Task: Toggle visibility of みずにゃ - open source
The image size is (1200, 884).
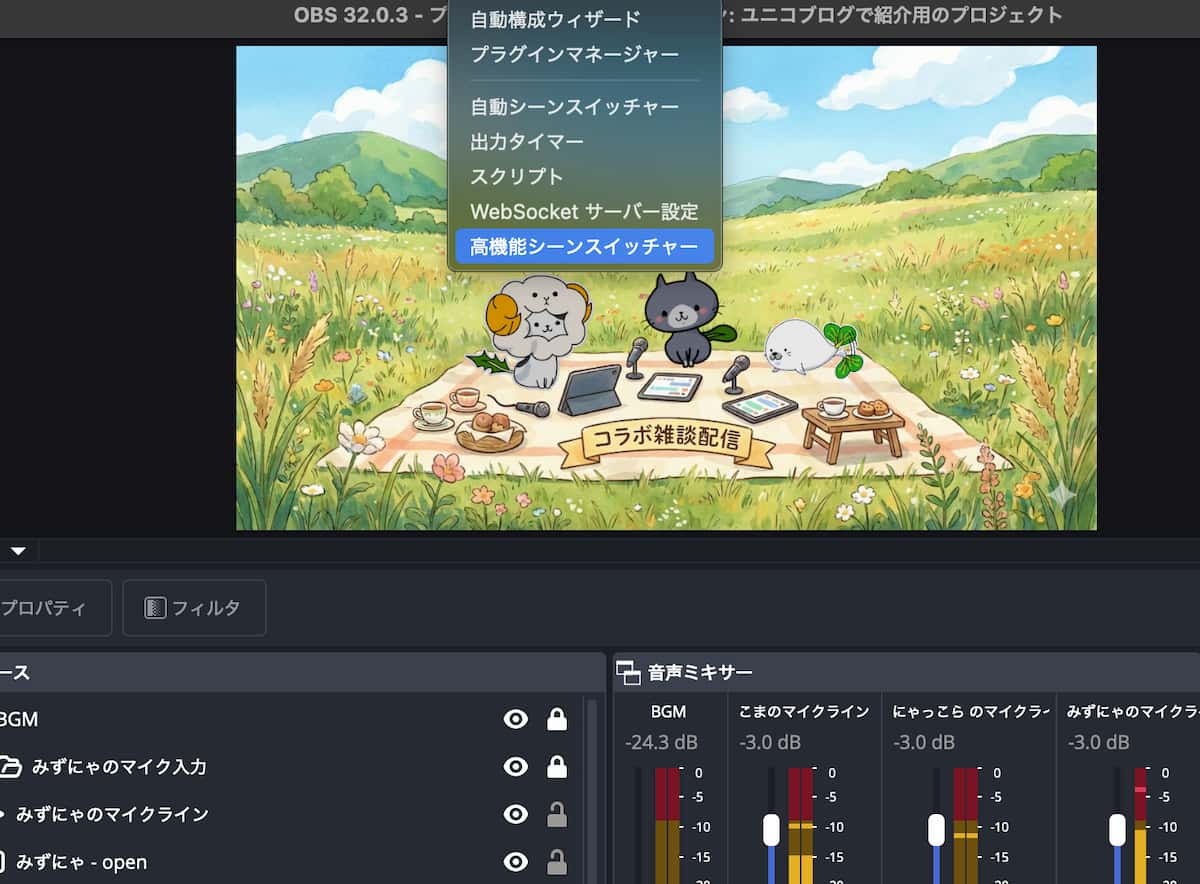Action: point(516,862)
